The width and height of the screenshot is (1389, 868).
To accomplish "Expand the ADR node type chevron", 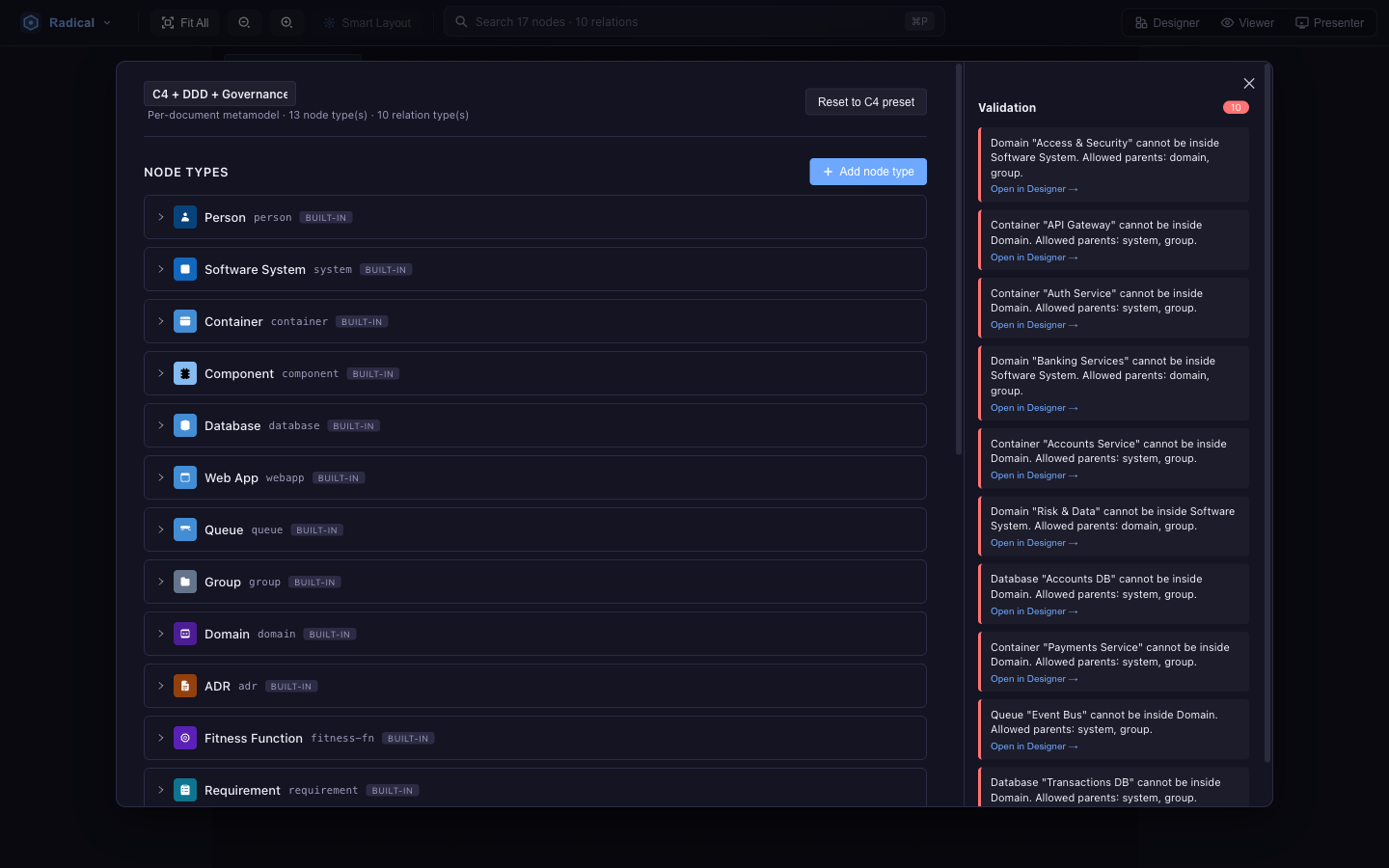I will tap(161, 686).
